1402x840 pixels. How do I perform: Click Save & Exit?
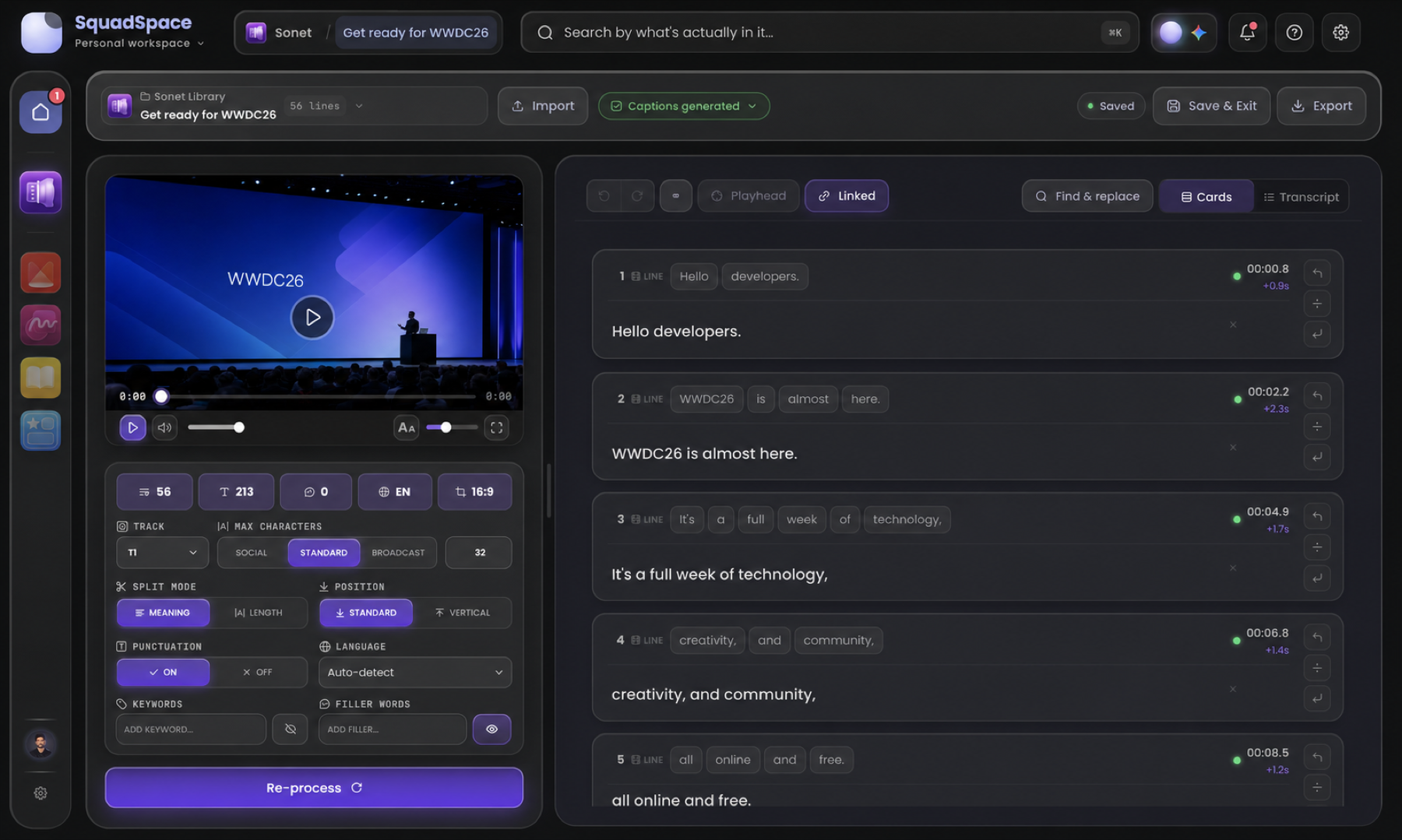tap(1211, 106)
